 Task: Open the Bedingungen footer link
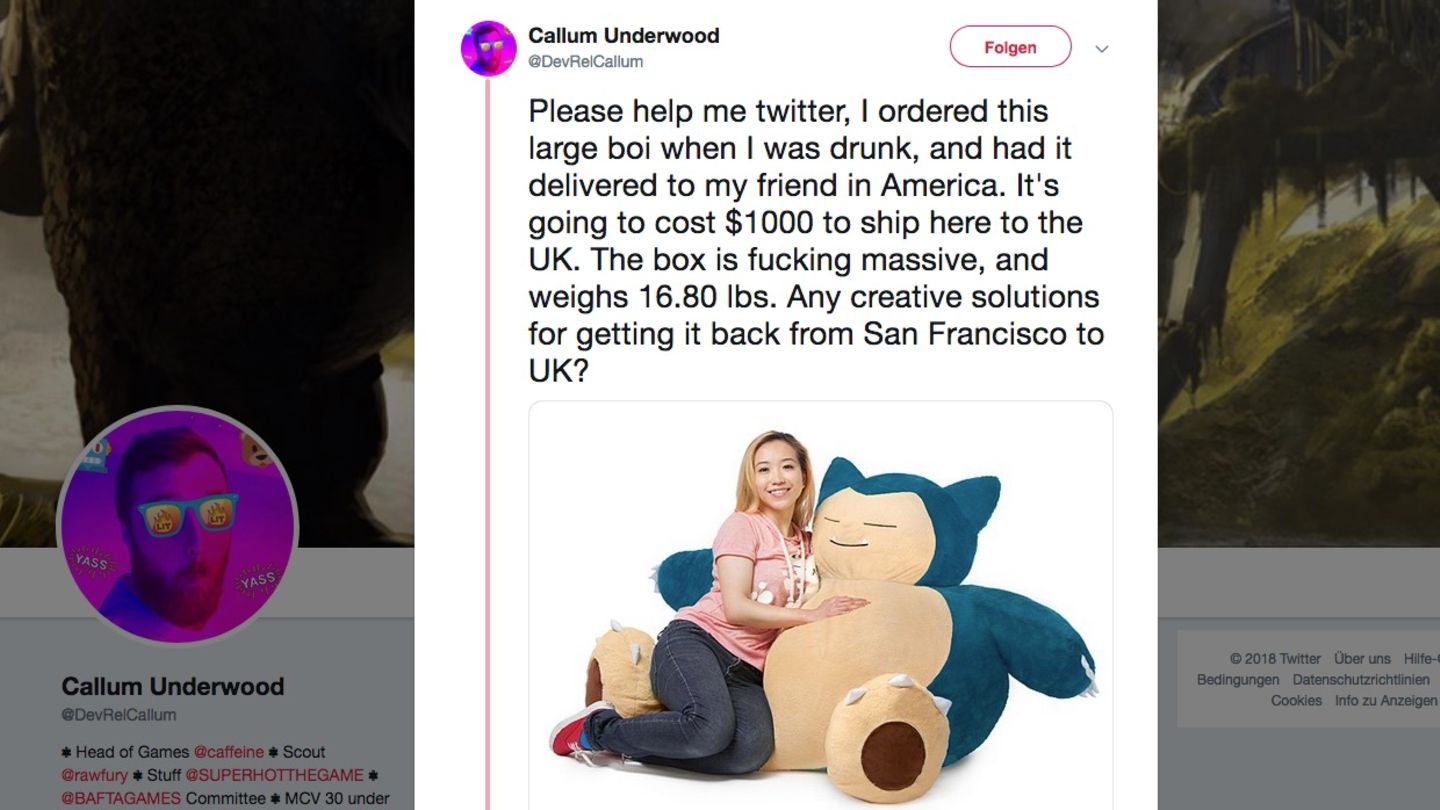point(1237,680)
